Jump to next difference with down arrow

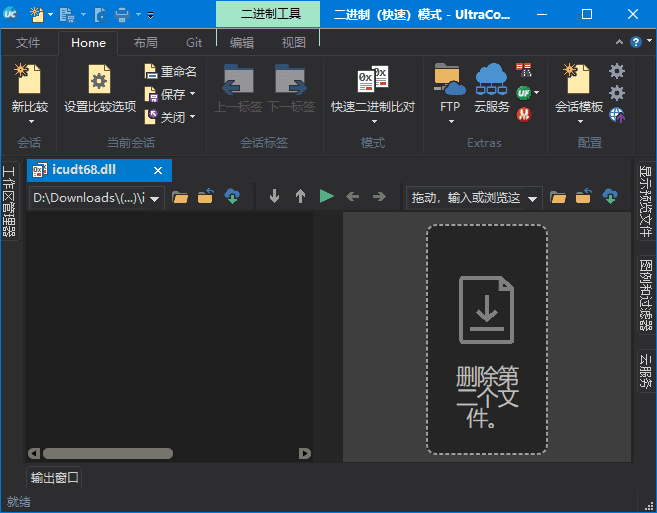pos(275,197)
